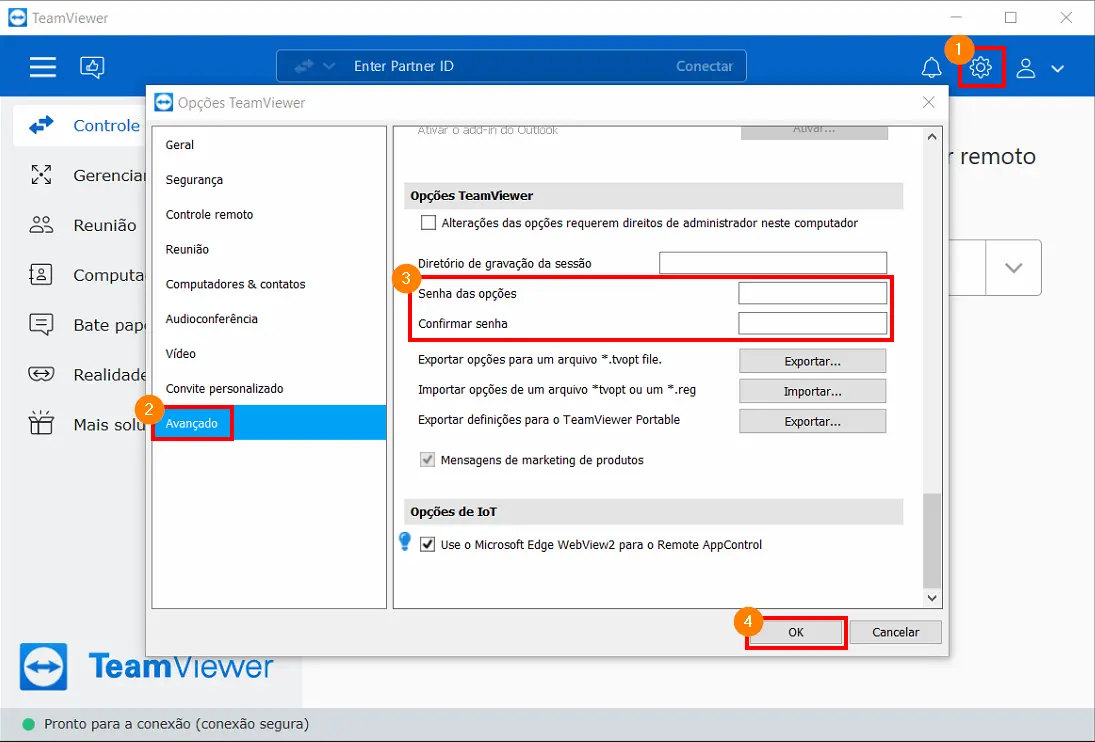Minimize the TeamViewer window
This screenshot has height=742, width=1095.
coord(957,17)
